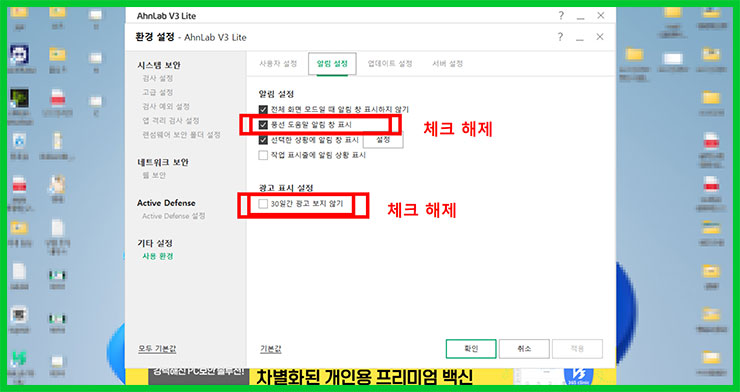Select Active Defense 설정 in the sidebar
This screenshot has height=392, width=740.
pos(174,216)
